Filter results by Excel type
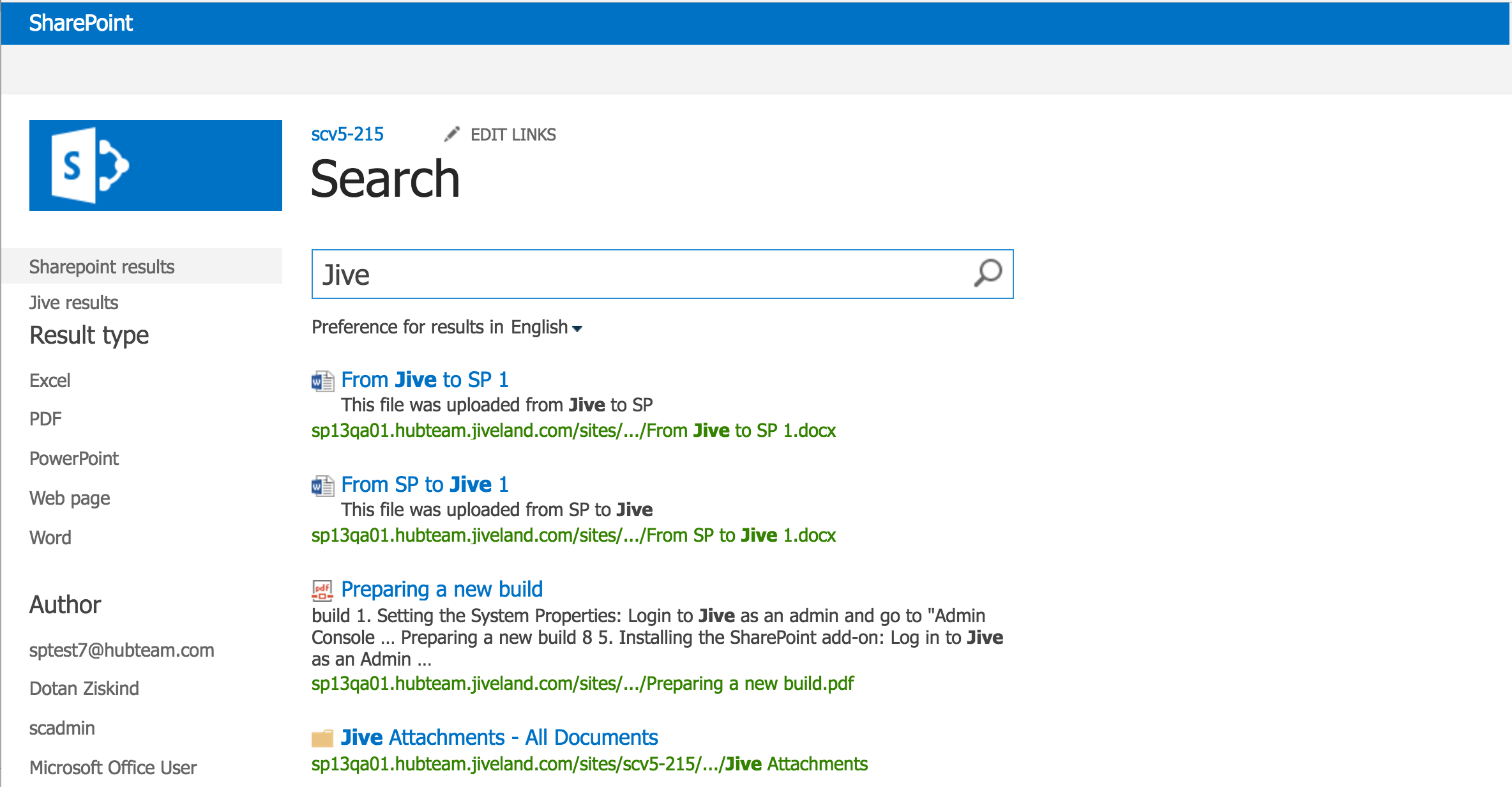Image resolution: width=1512 pixels, height=787 pixels. pyautogui.click(x=50, y=381)
